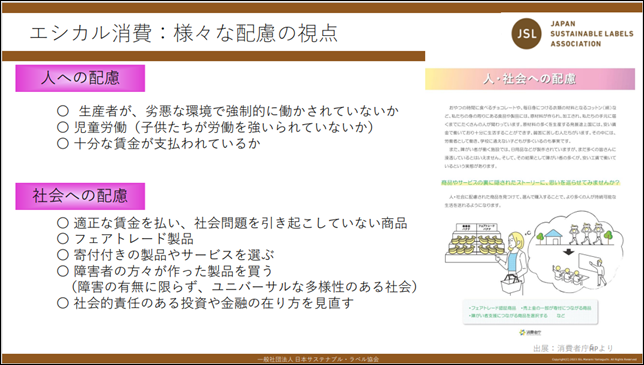
Task: Click the downward black arrow in bubble
Action: coord(568,252)
